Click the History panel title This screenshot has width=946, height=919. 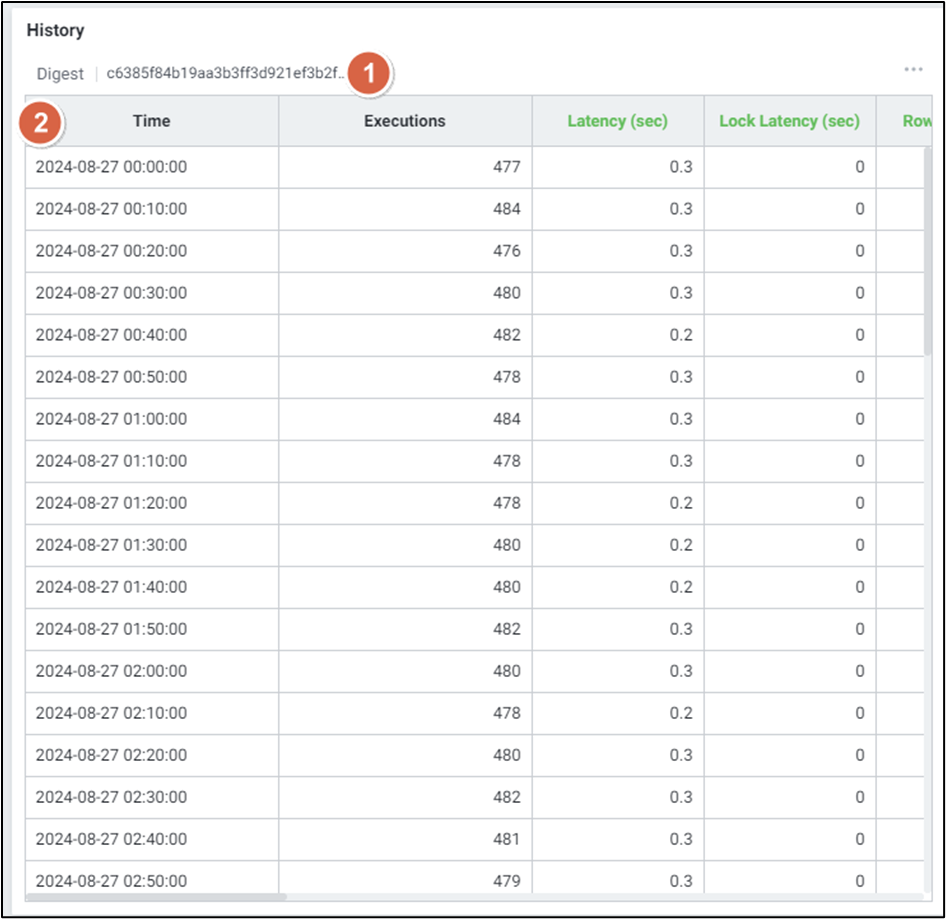55,30
